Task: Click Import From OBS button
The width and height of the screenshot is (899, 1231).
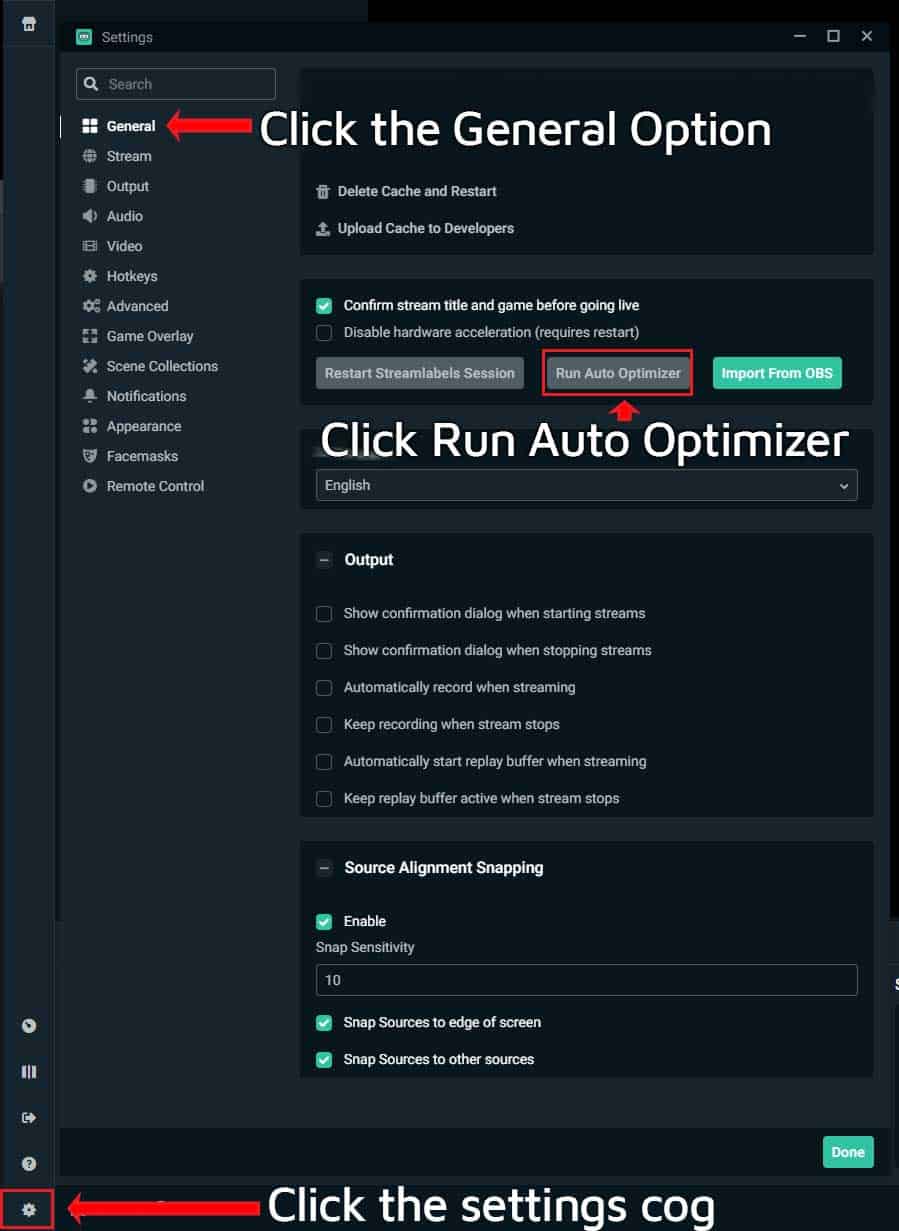Action: click(777, 373)
